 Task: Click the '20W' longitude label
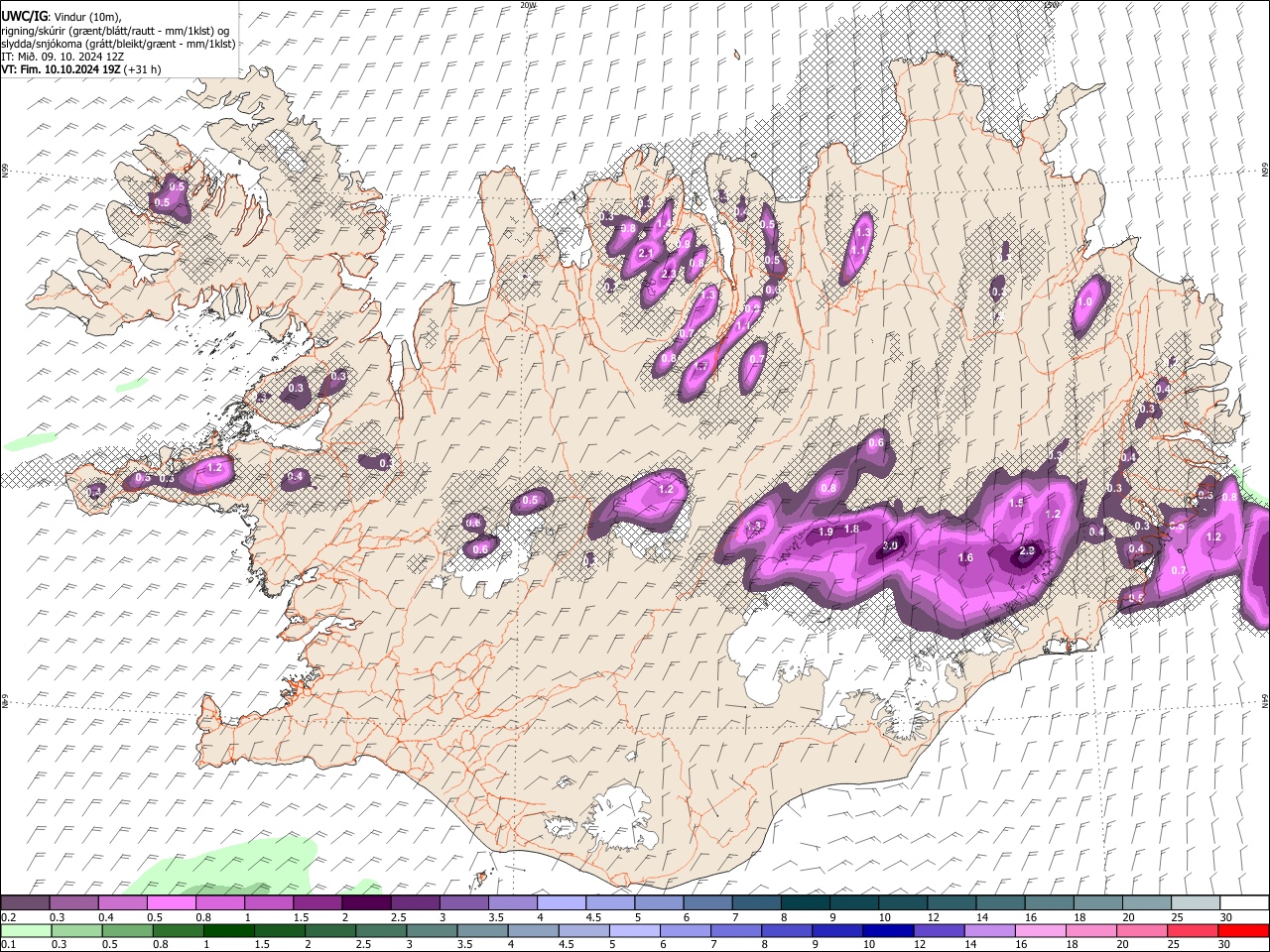pyautogui.click(x=528, y=5)
